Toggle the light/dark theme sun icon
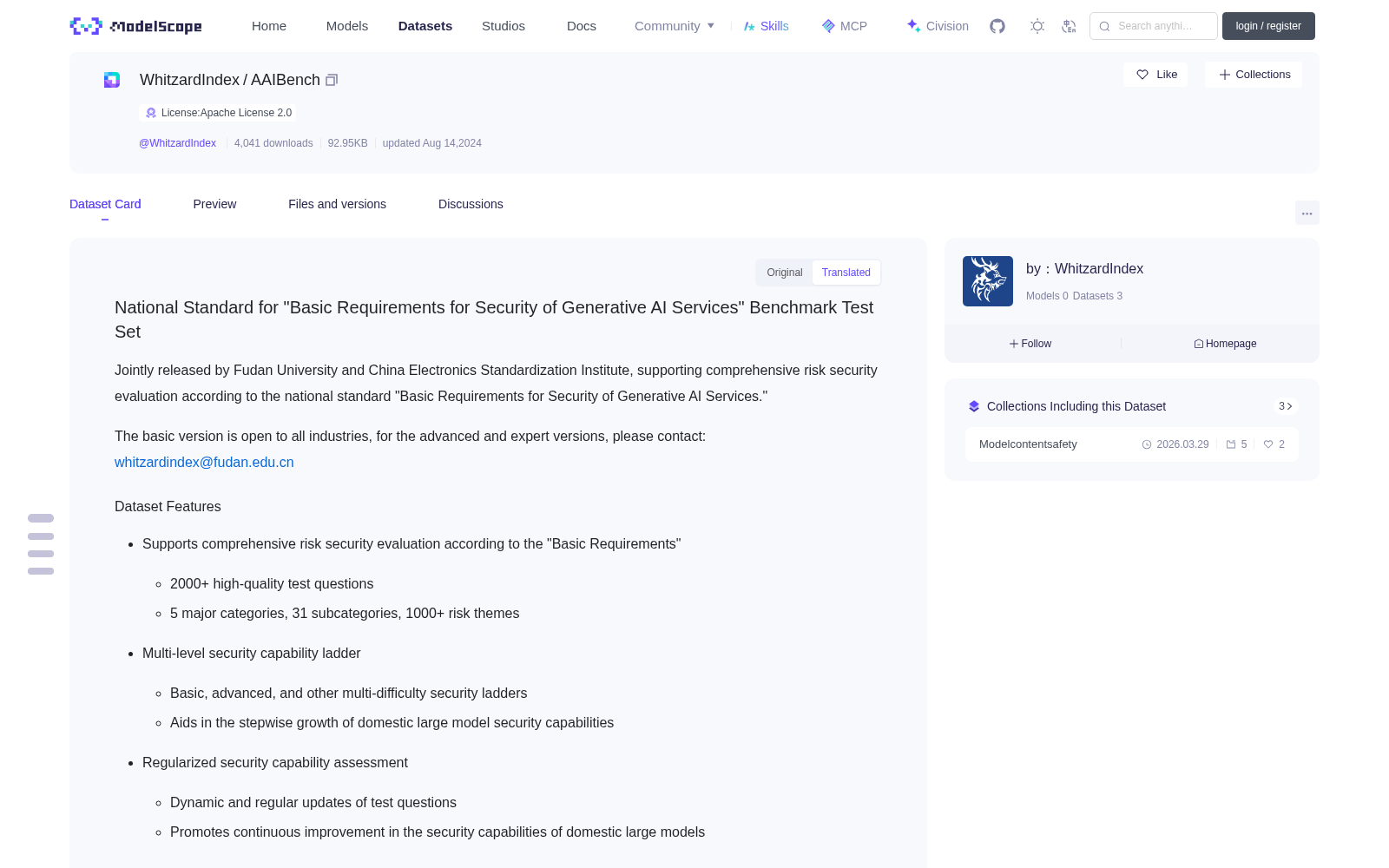The height and width of the screenshot is (868, 1389). pos(1037,26)
